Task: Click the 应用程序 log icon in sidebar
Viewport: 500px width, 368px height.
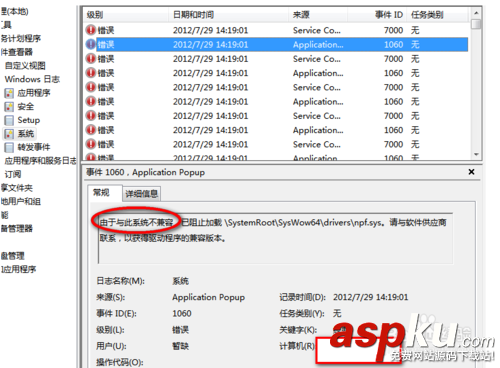Action: coord(9,93)
